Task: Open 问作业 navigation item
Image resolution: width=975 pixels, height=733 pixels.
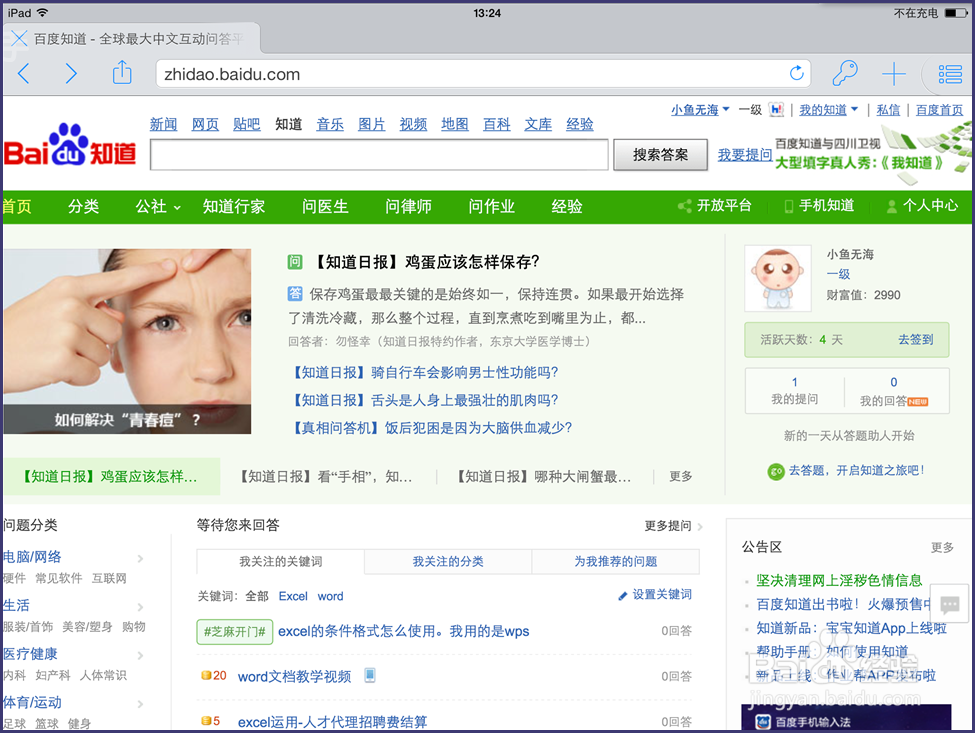Action: point(491,206)
